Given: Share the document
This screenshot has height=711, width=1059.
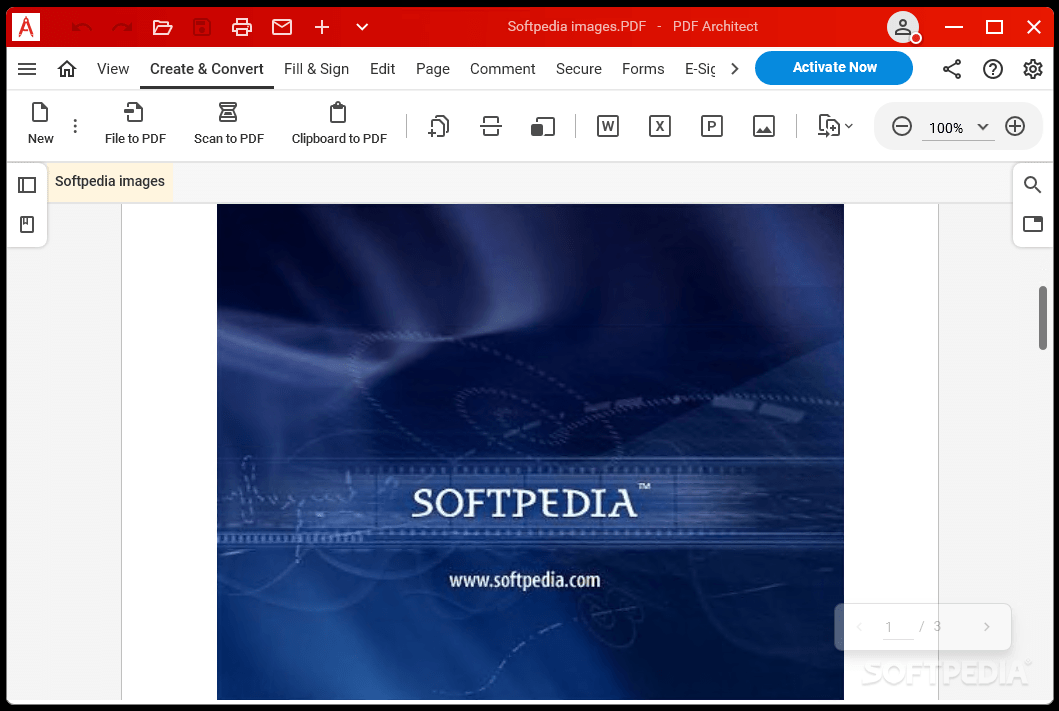Looking at the screenshot, I should click(952, 69).
